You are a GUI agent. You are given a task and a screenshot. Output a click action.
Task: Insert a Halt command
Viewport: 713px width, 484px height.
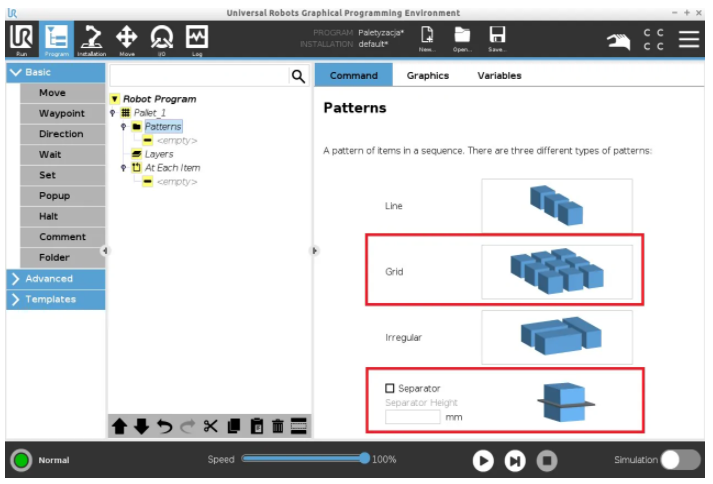[63, 217]
